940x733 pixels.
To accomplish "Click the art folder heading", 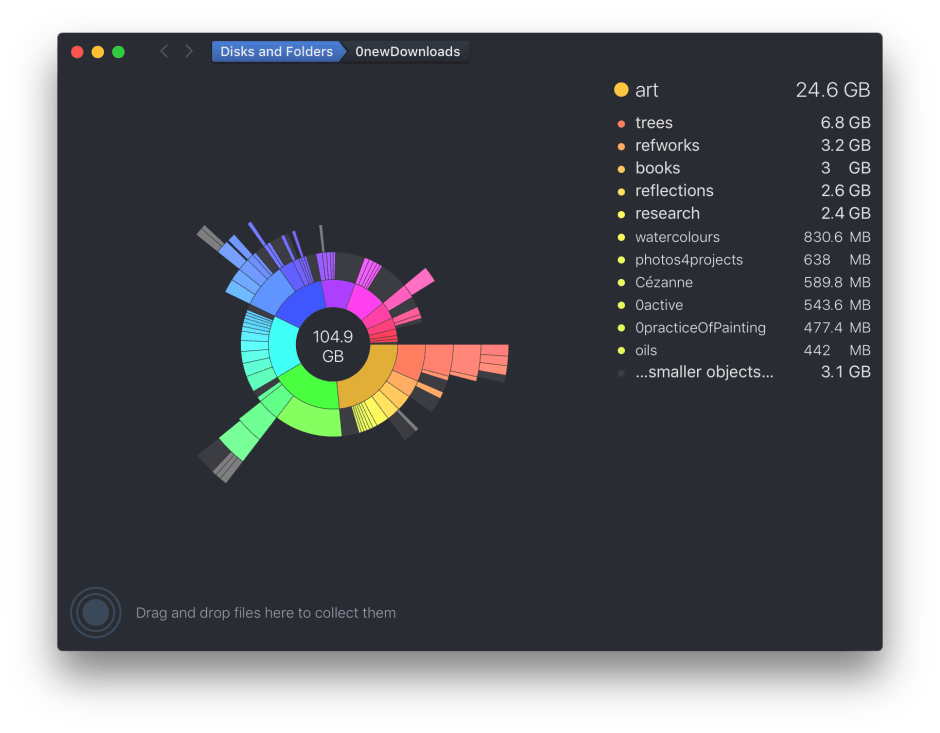I will coord(647,90).
